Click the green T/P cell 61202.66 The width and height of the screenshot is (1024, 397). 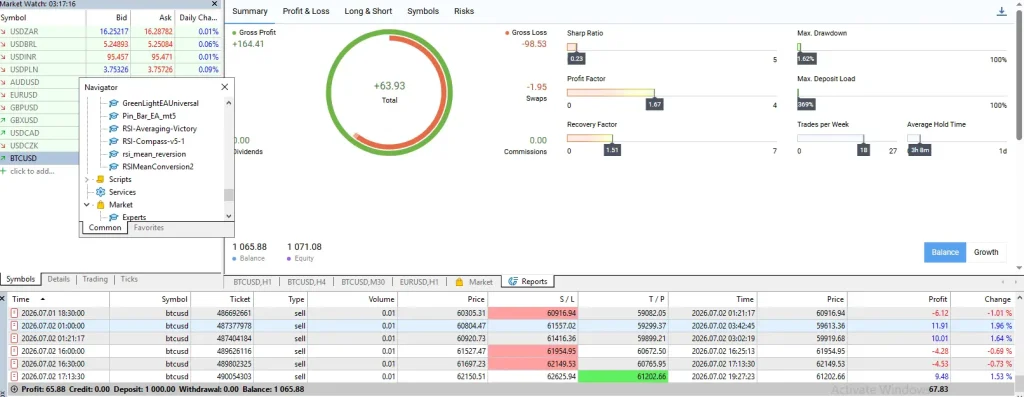point(623,376)
